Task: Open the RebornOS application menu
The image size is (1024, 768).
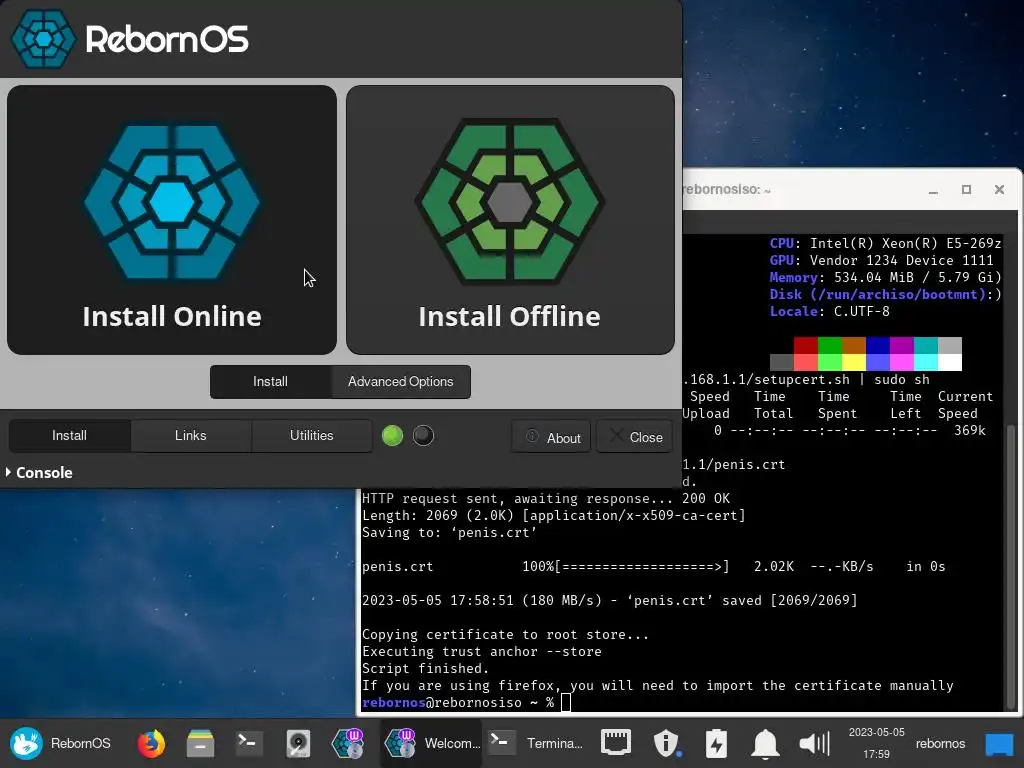Action: coord(60,743)
